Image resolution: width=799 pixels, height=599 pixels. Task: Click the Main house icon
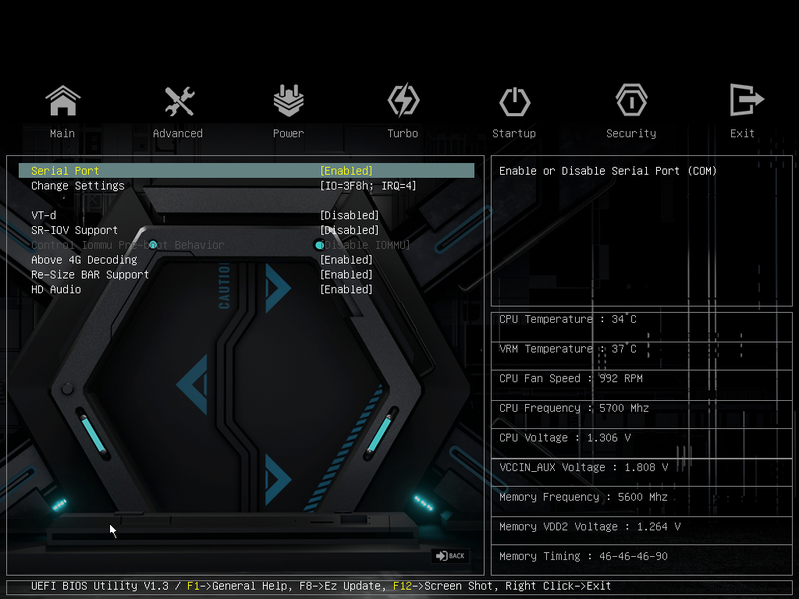pos(63,100)
